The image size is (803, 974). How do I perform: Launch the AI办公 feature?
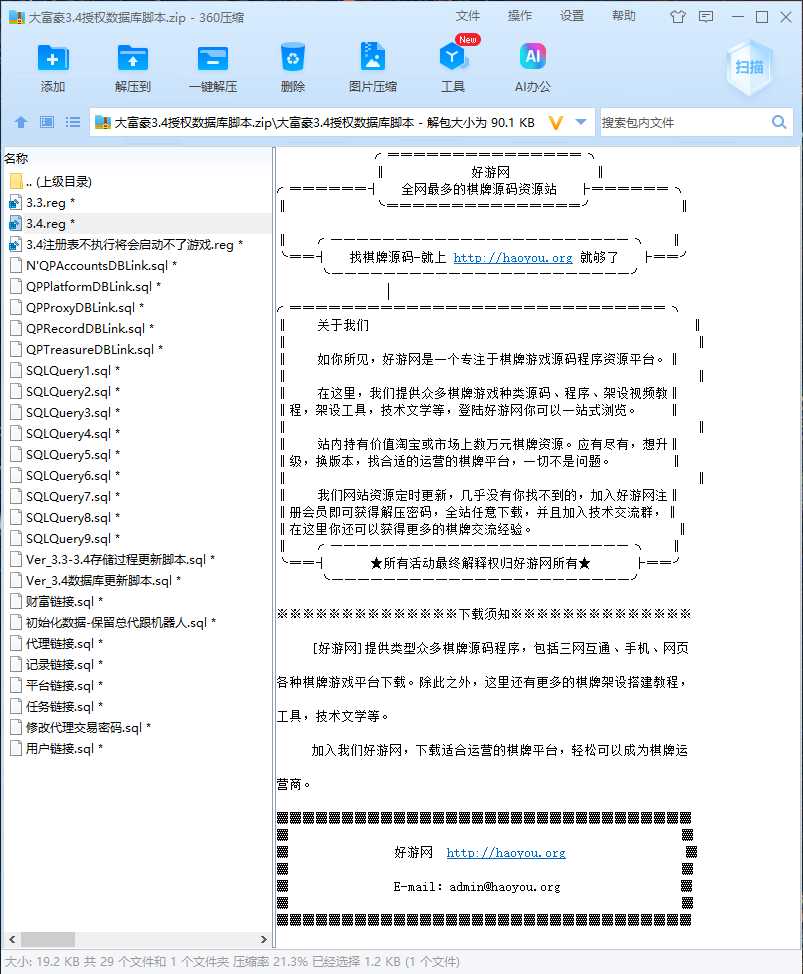click(x=533, y=57)
